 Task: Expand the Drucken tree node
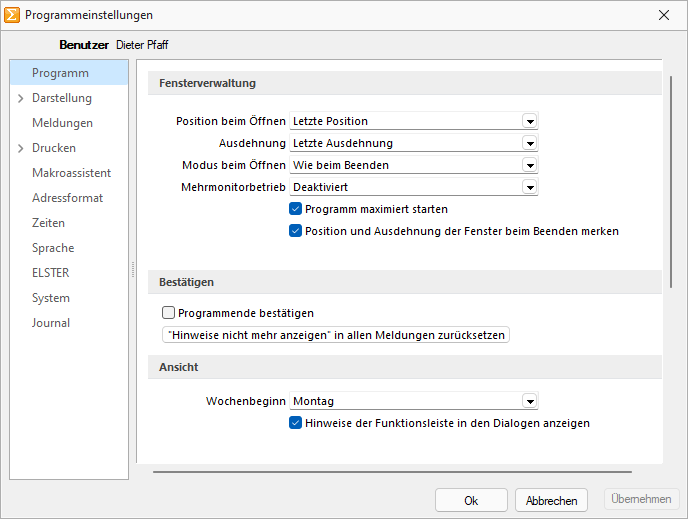click(x=21, y=148)
